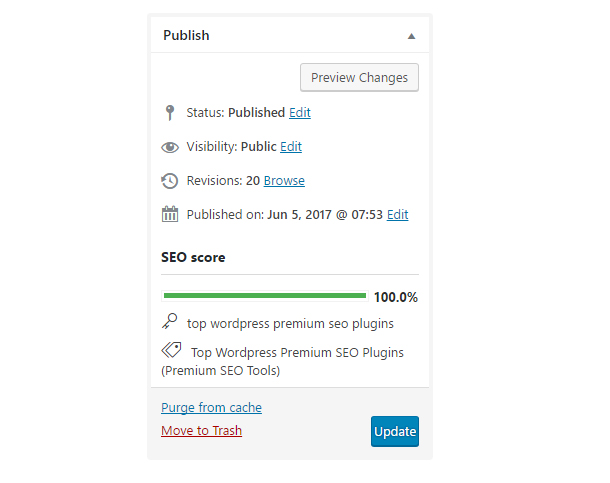This screenshot has width=610, height=483.
Task: Click the focus keyword key icon
Action: point(170,322)
